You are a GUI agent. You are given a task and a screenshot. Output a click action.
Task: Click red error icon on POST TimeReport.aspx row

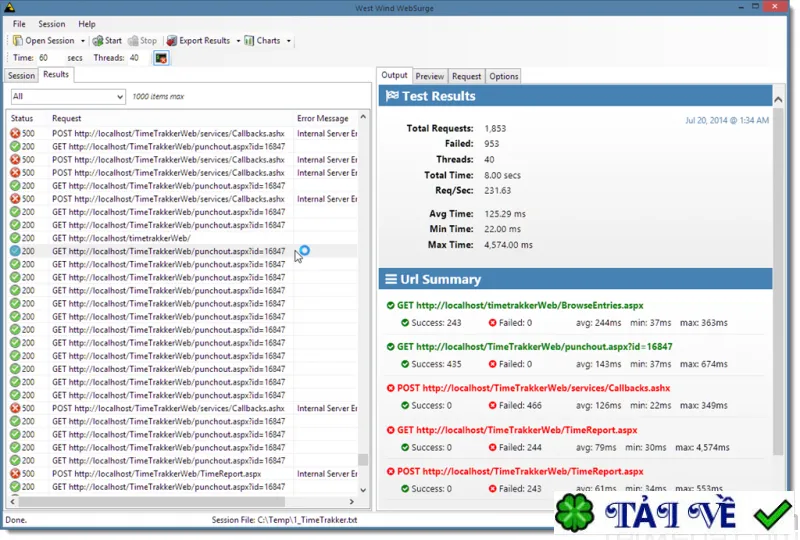tap(15, 474)
